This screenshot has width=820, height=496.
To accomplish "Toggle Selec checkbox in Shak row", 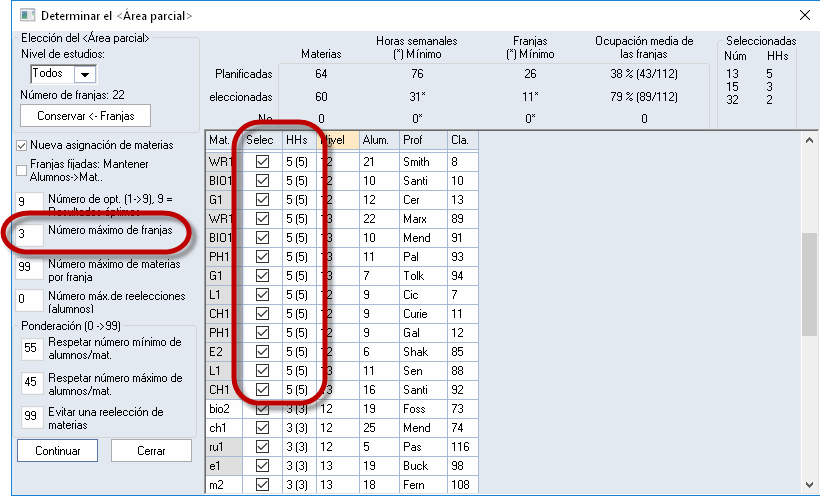I will (x=262, y=352).
